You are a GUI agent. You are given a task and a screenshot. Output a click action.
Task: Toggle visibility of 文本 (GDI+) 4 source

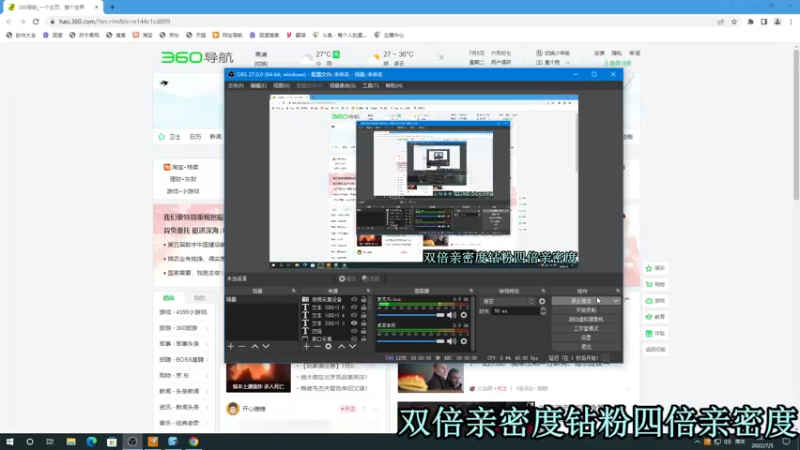pos(354,315)
